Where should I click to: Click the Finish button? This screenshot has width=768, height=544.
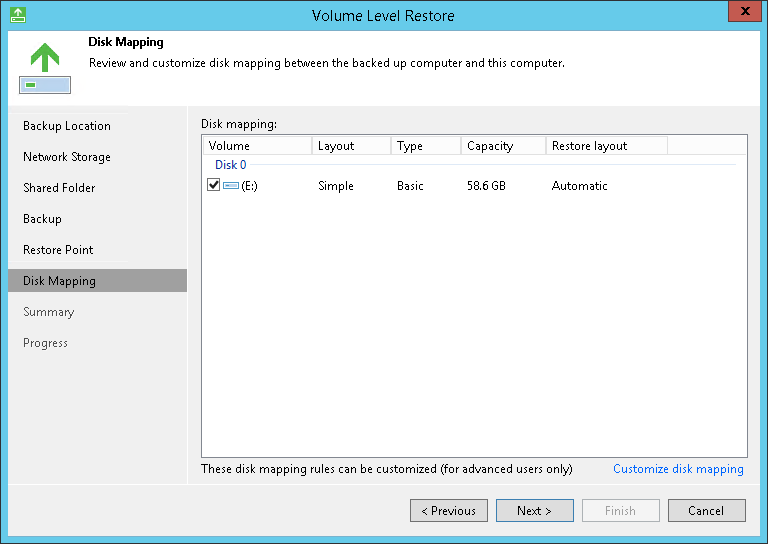pos(621,511)
